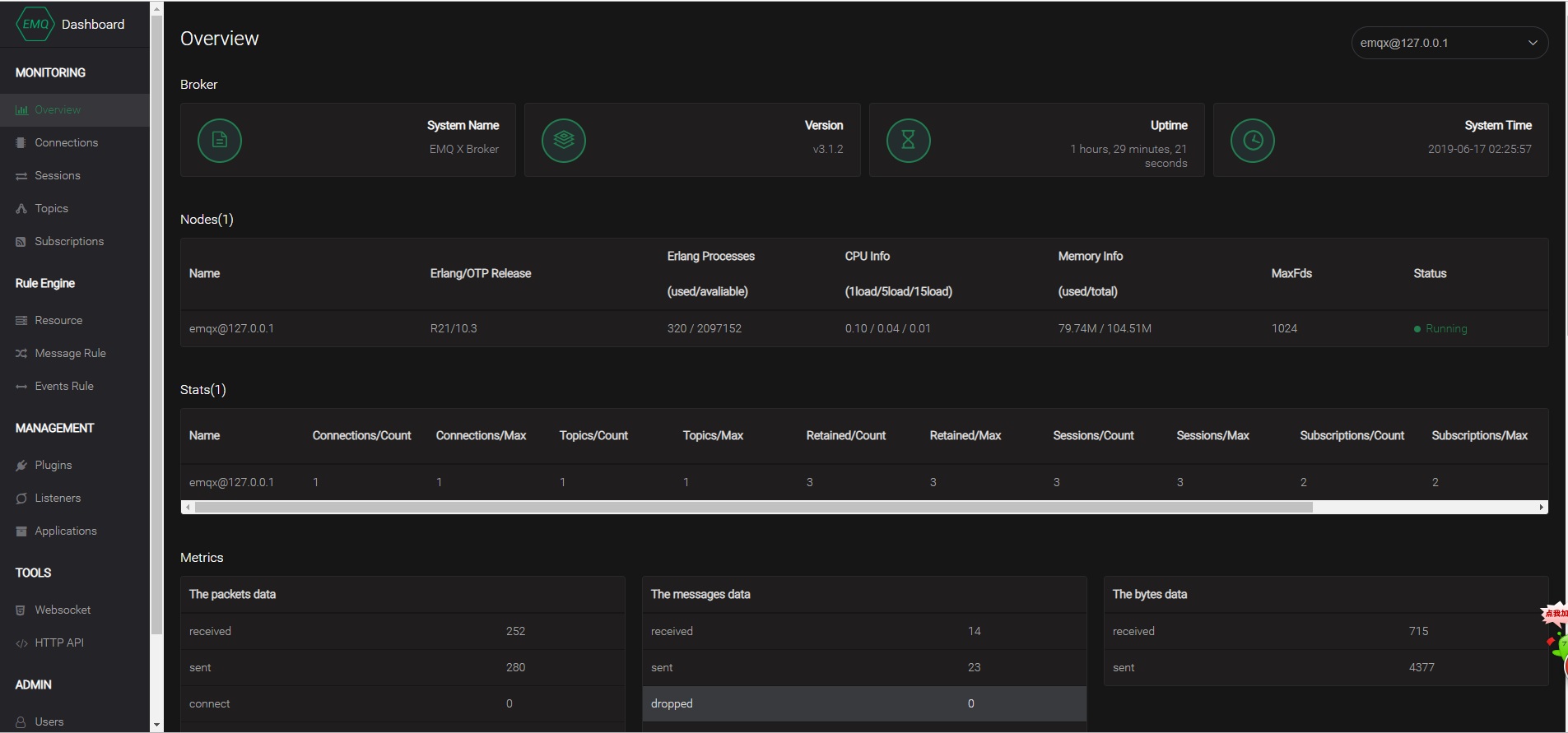This screenshot has height=733, width=1568.
Task: Click the Connections/Count column header
Action: pyautogui.click(x=361, y=435)
